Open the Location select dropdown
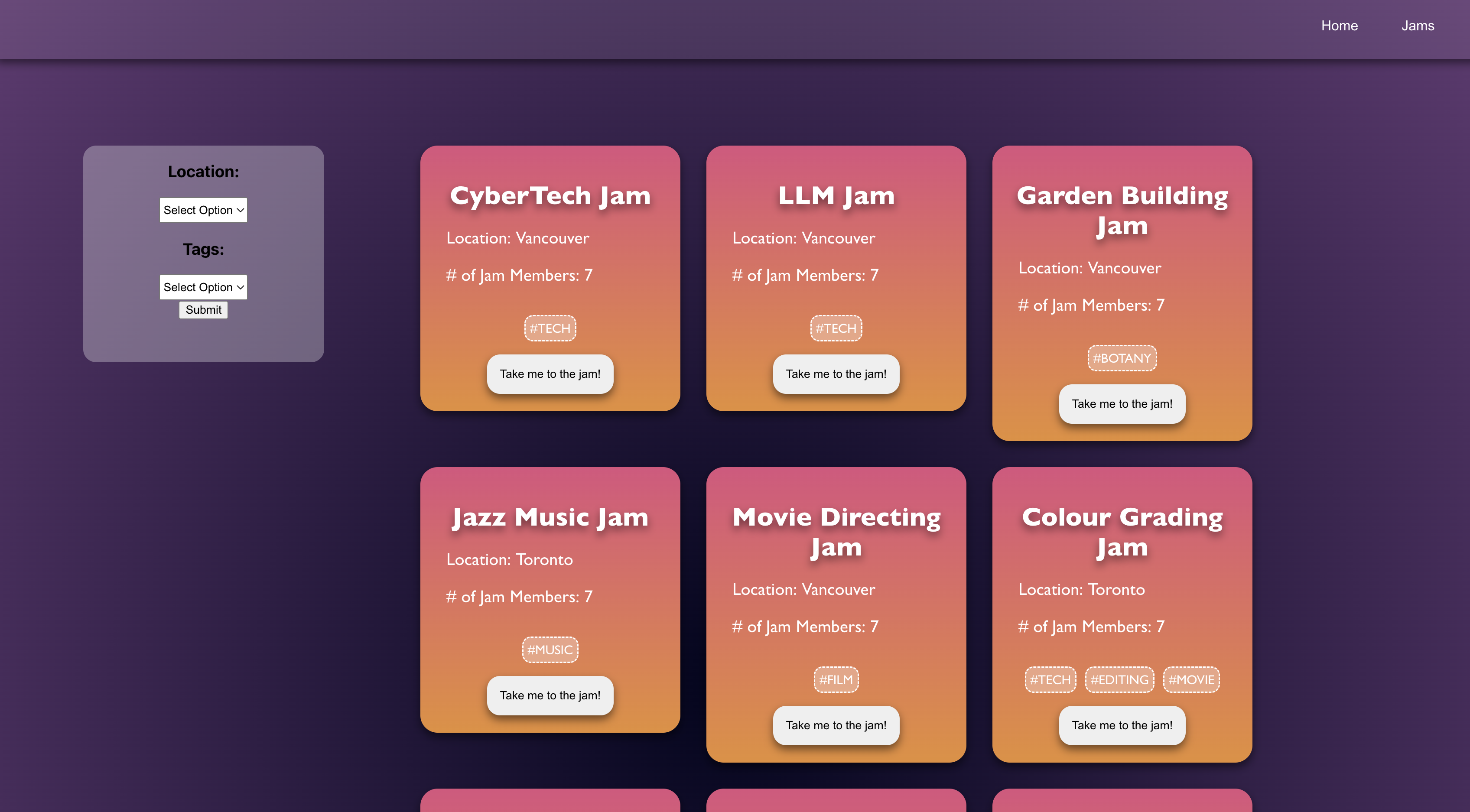 (203, 210)
